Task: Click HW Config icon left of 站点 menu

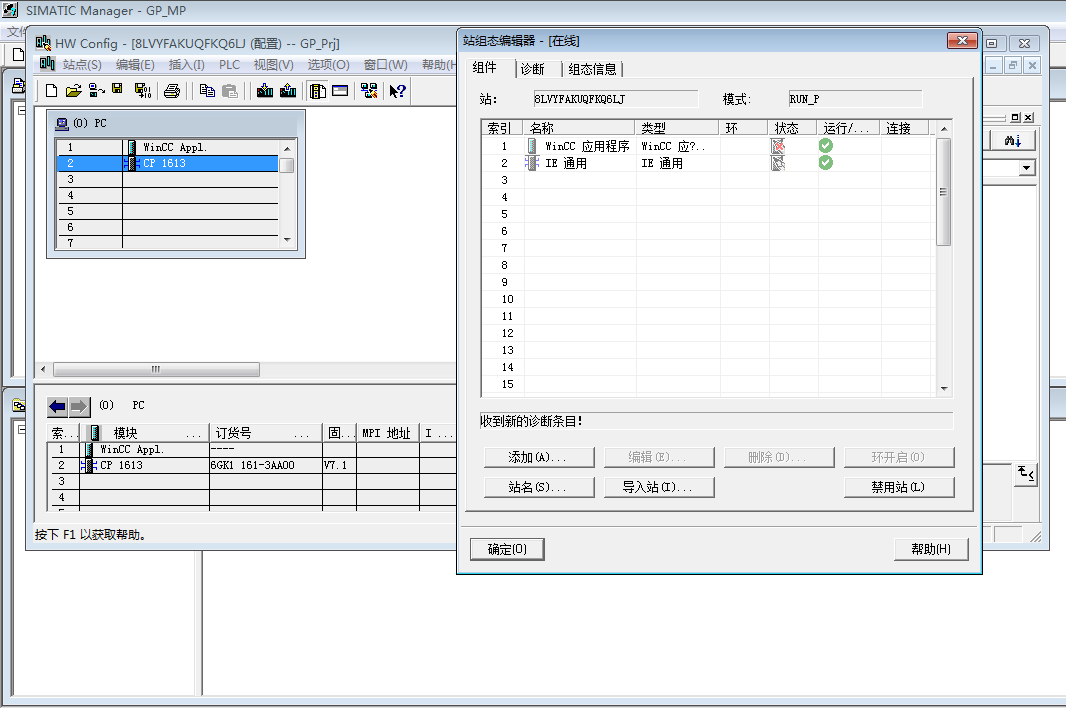Action: pyautogui.click(x=47, y=64)
